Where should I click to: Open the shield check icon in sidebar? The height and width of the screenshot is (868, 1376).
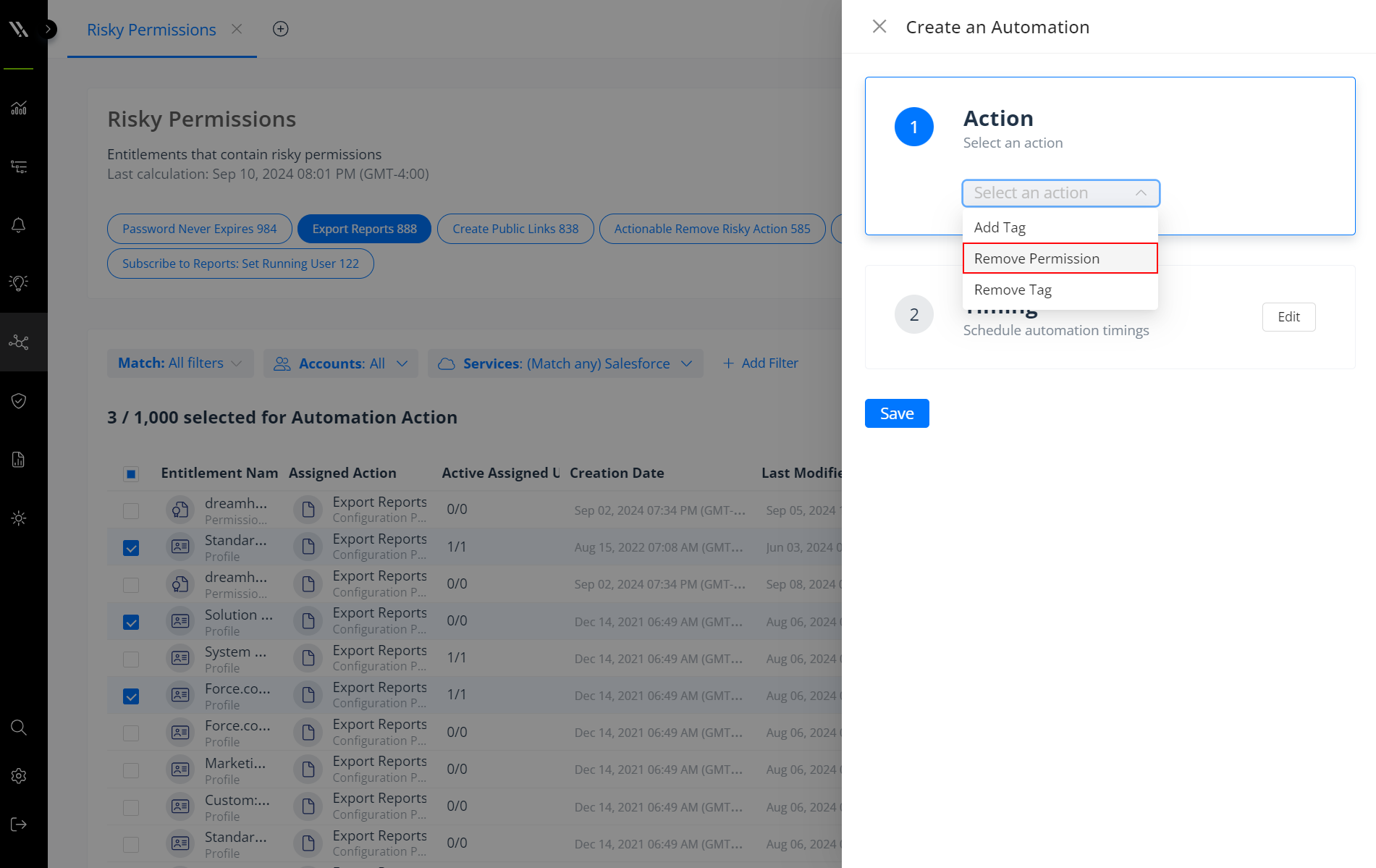click(19, 401)
